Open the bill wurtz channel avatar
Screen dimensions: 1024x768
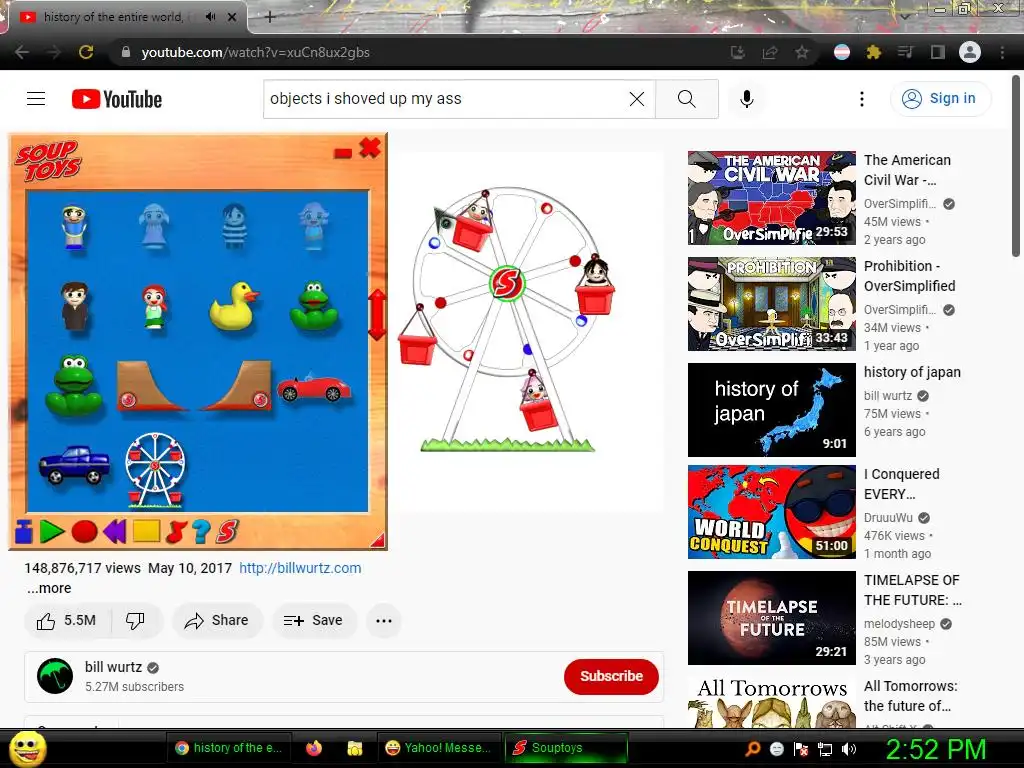pyautogui.click(x=55, y=676)
